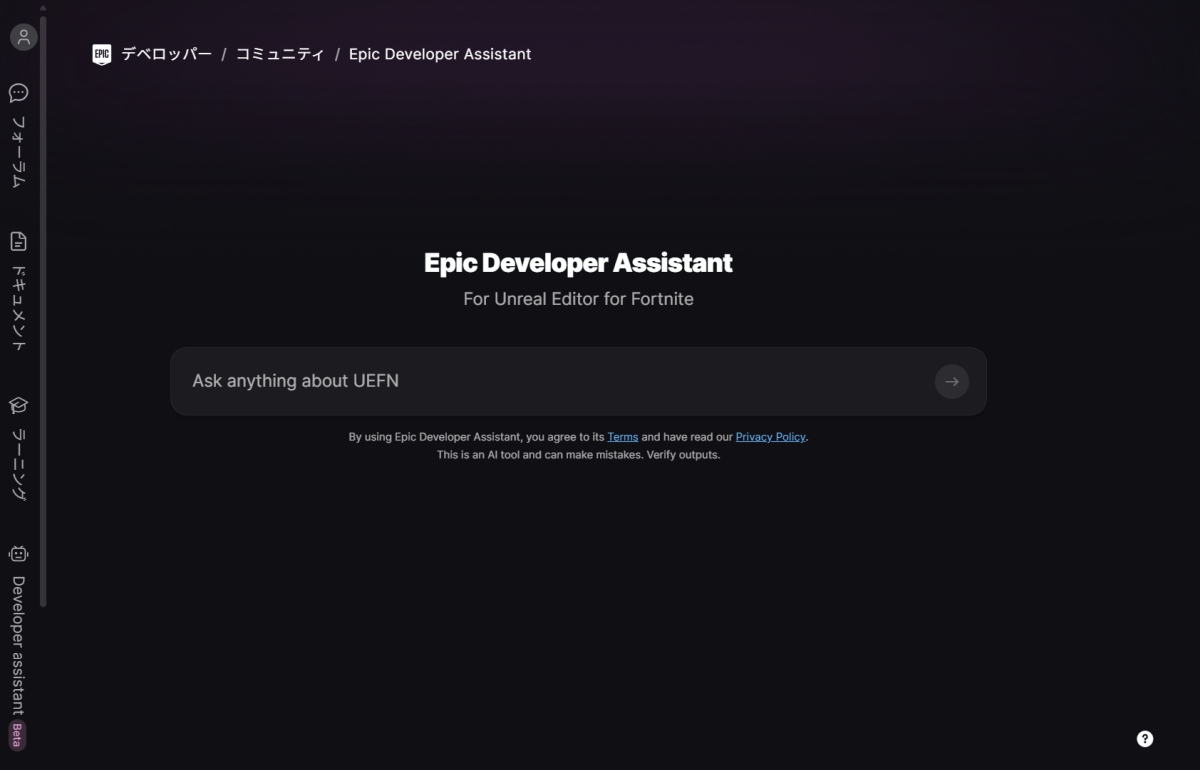Viewport: 1200px width, 770px height.
Task: Select Developer assistant sidebar label
Action: [x=18, y=645]
